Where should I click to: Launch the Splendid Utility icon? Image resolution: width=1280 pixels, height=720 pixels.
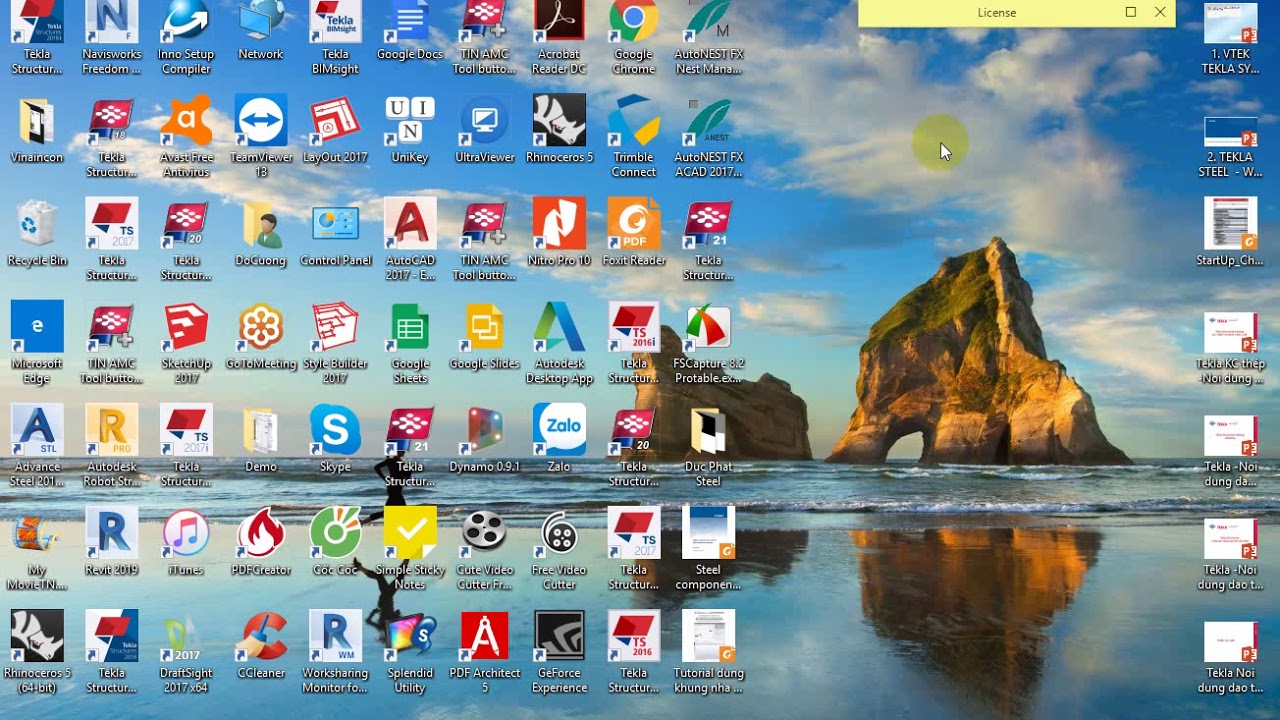click(410, 652)
